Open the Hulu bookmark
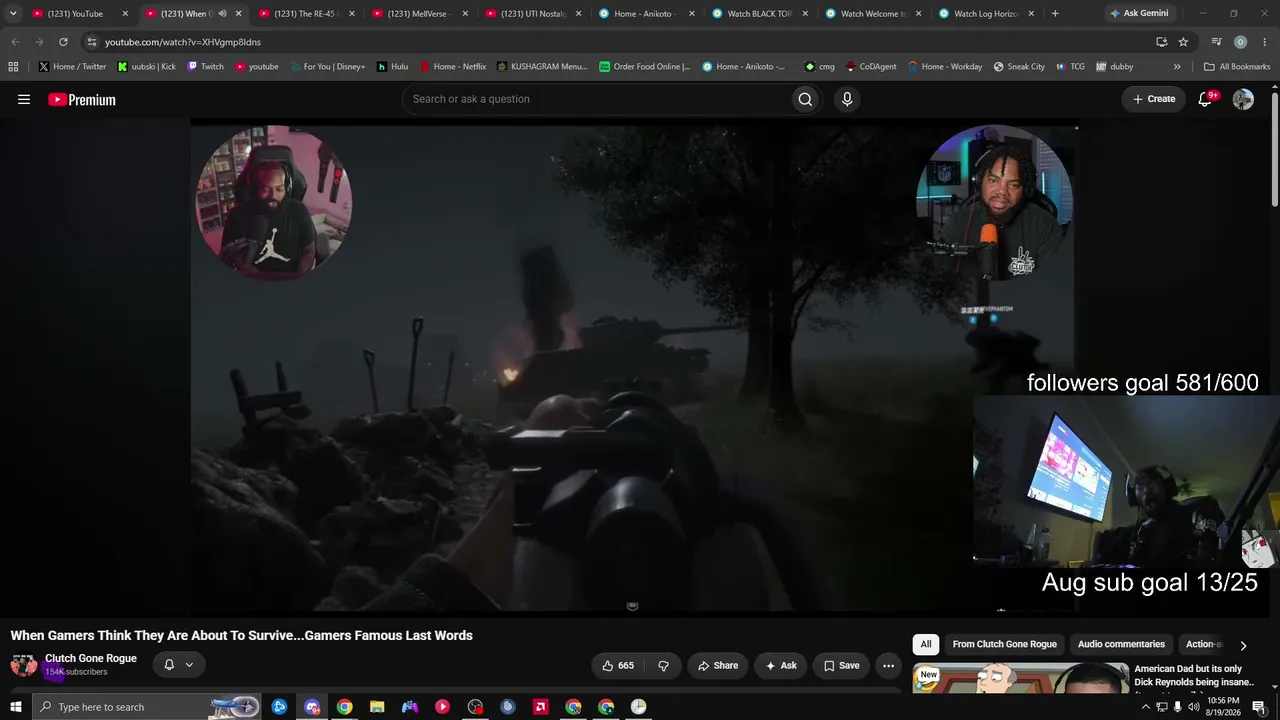This screenshot has width=1280, height=720. click(x=392, y=67)
